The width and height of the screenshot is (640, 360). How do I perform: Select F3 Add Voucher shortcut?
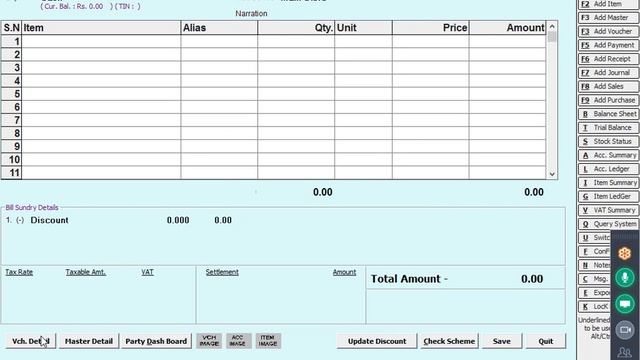pos(608,31)
